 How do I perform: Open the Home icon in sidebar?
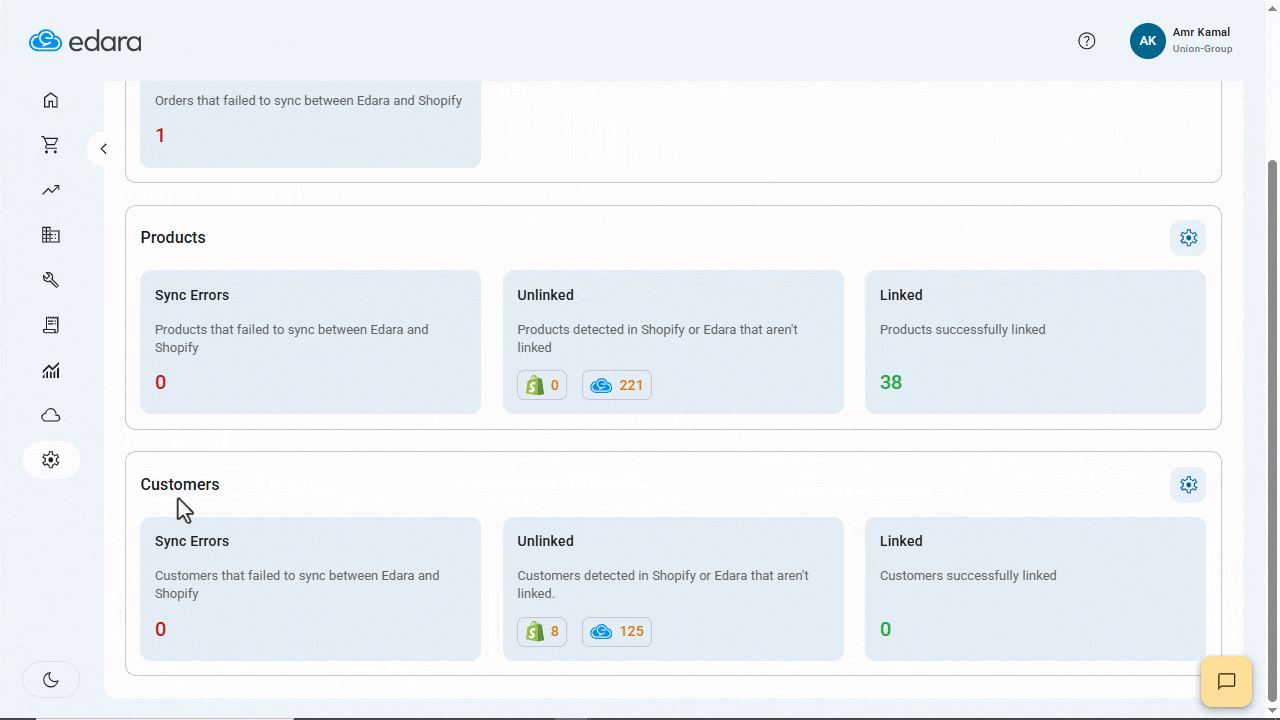pyautogui.click(x=51, y=100)
